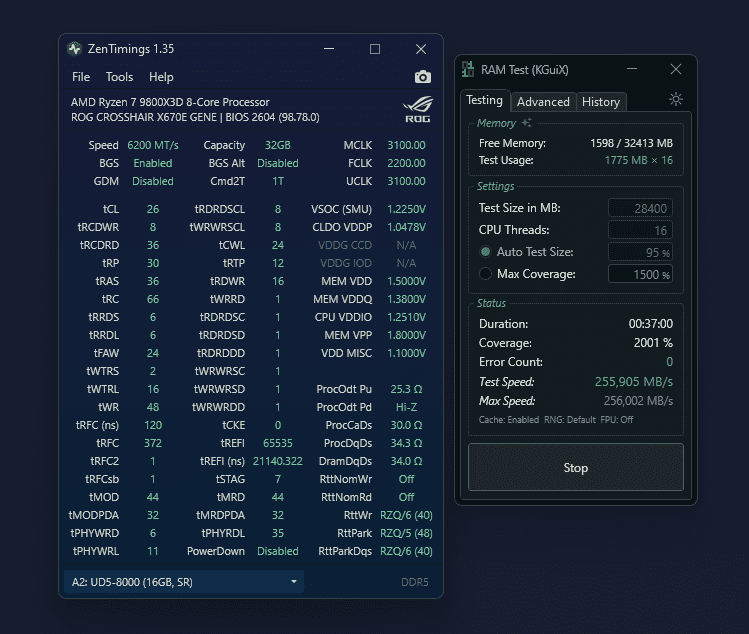749x634 pixels.
Task: Click the tWR value 48
Action: (153, 407)
